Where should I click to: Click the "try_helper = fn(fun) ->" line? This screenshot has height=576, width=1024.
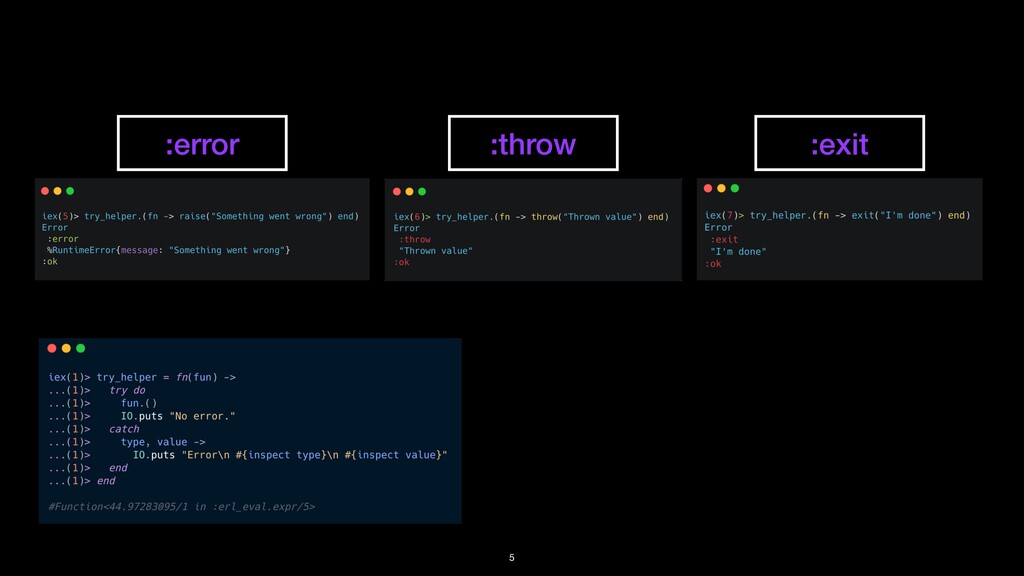[142, 377]
